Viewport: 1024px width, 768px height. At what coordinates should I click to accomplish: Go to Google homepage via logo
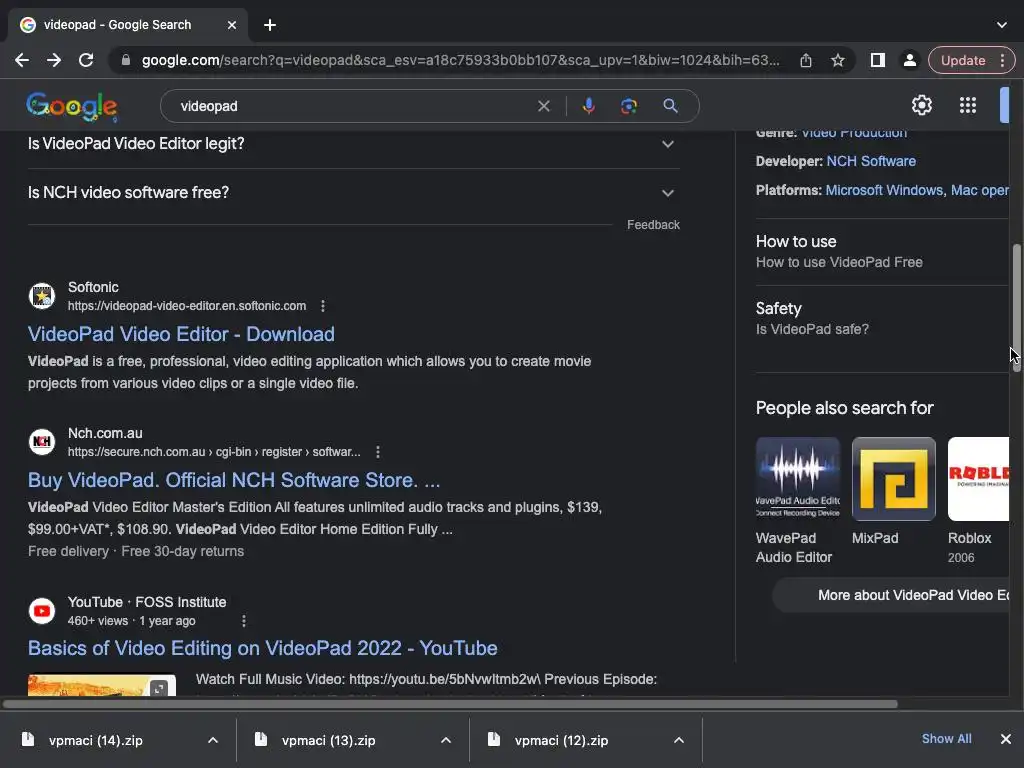[x=72, y=106]
